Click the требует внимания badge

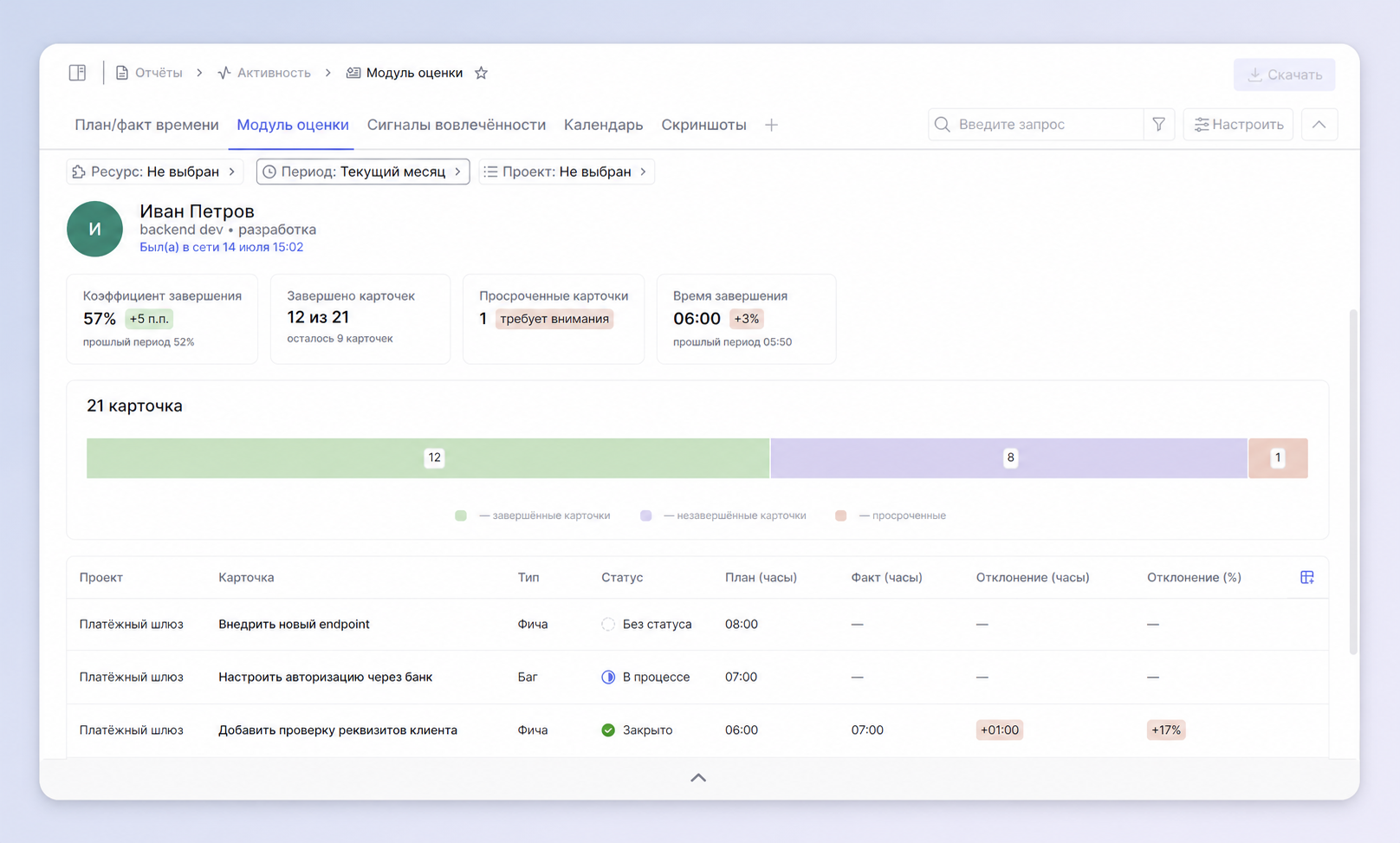554,319
